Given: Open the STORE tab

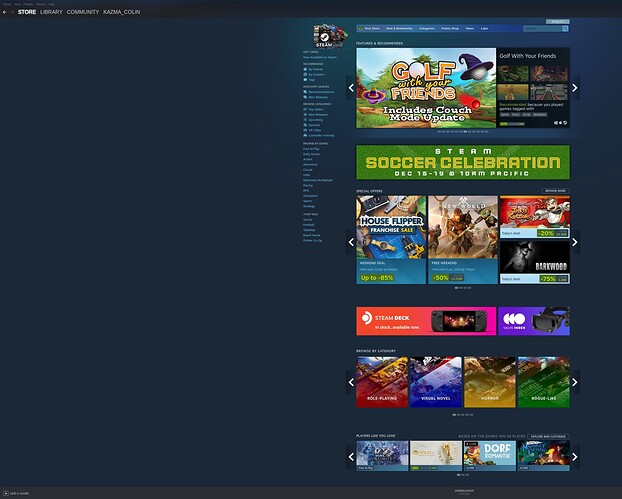Looking at the screenshot, I should (27, 12).
